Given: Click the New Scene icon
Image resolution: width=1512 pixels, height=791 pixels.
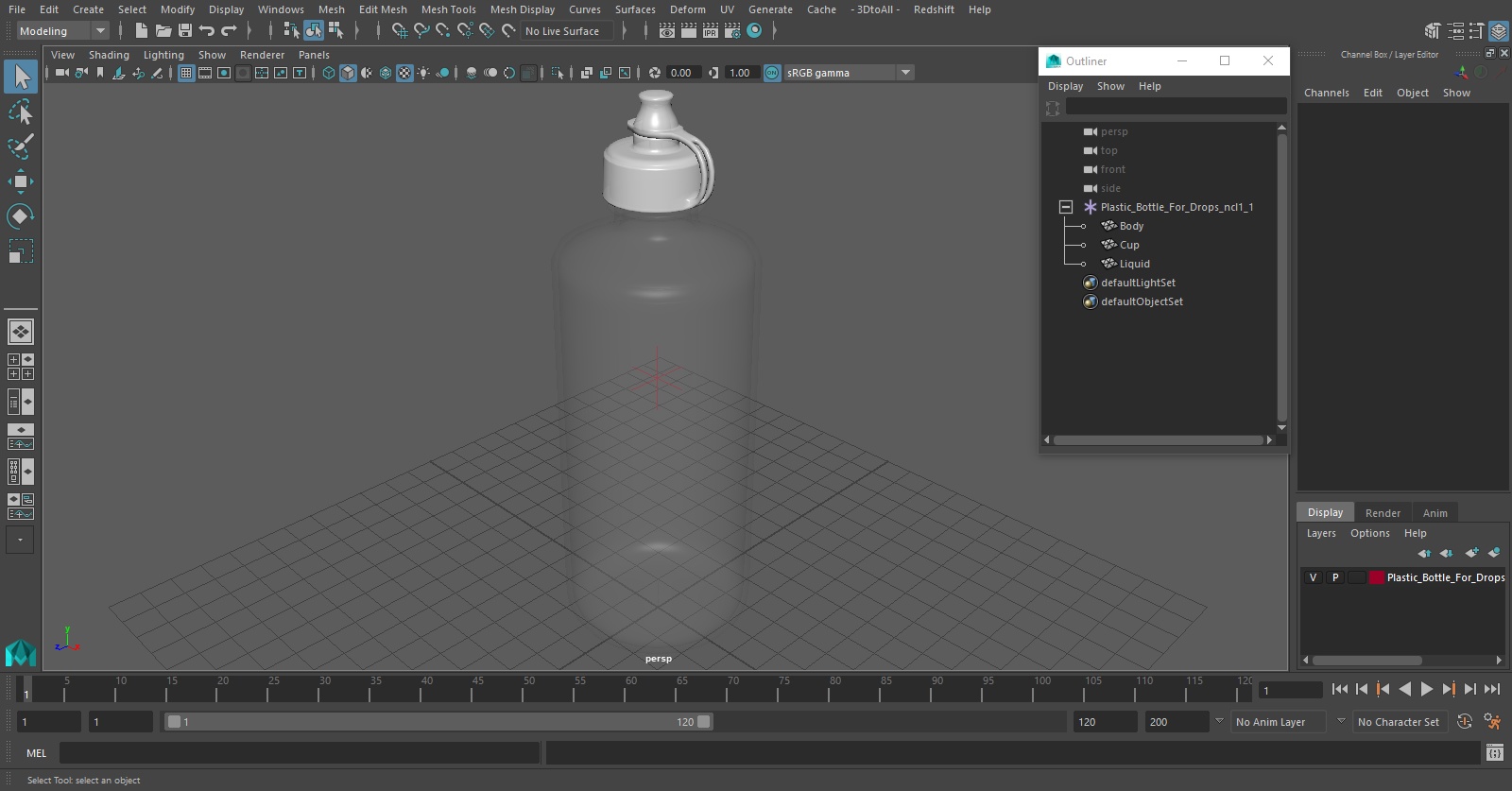Looking at the screenshot, I should pos(141,31).
